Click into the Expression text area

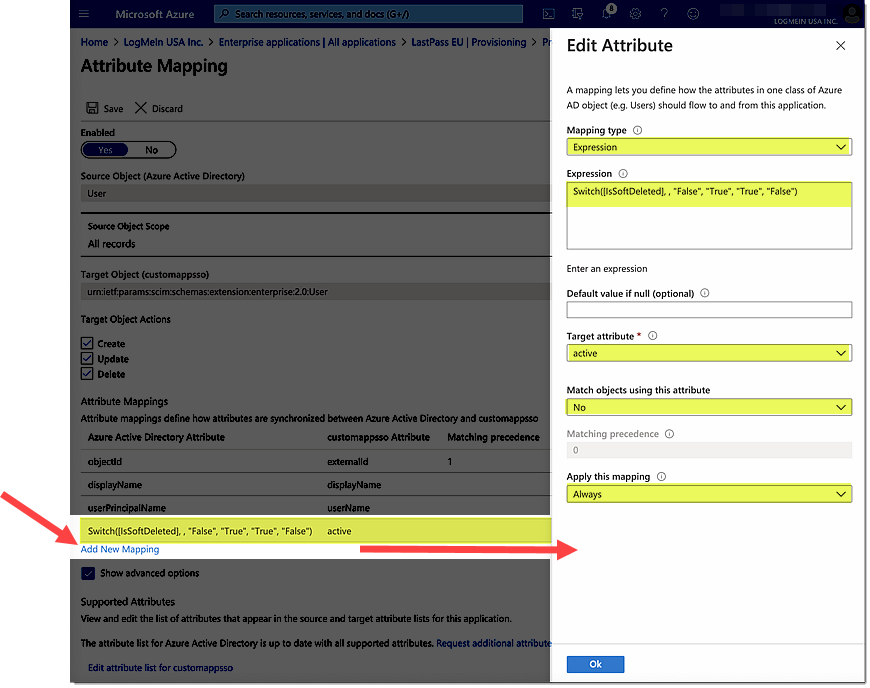(709, 216)
